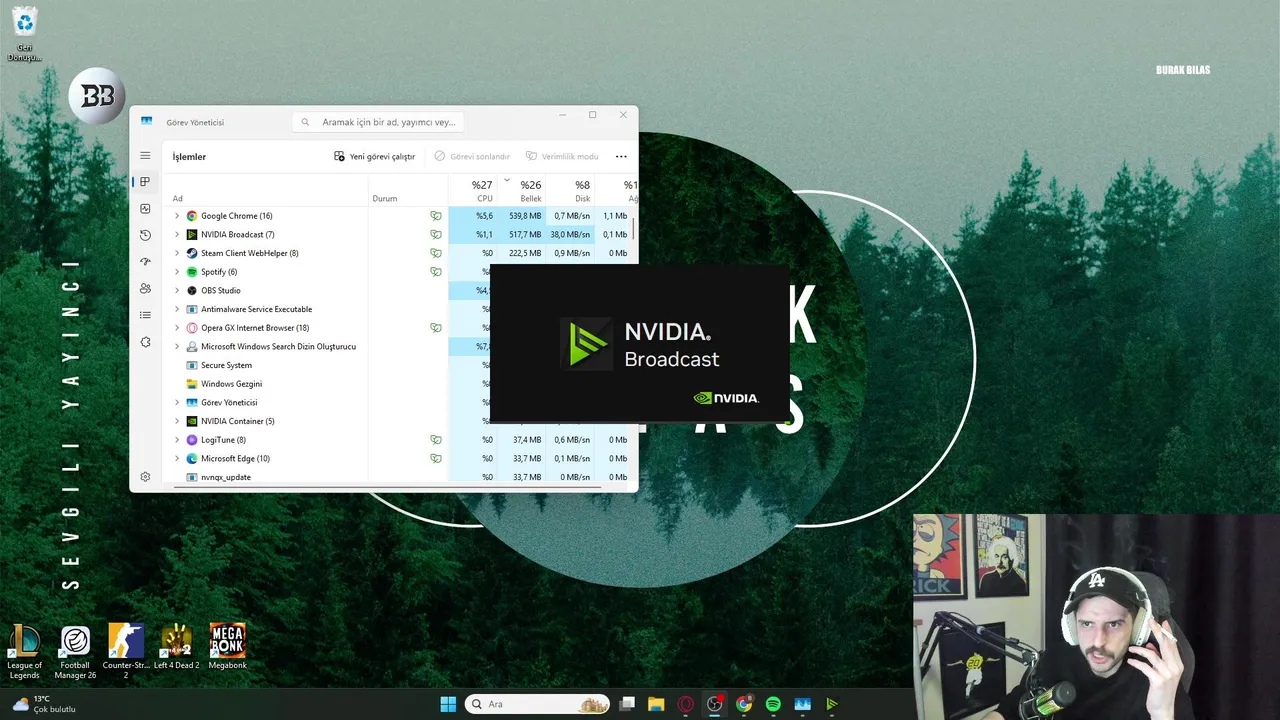Select the Processes page icon in sidebar
Screen dimensions: 1280x720
click(145, 182)
